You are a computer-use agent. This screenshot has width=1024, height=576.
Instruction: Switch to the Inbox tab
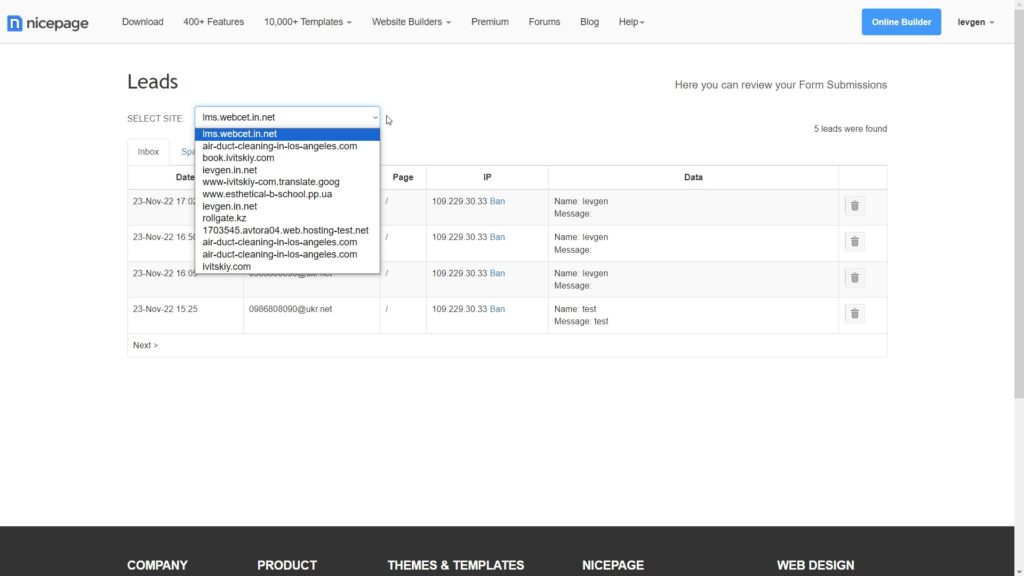148,152
